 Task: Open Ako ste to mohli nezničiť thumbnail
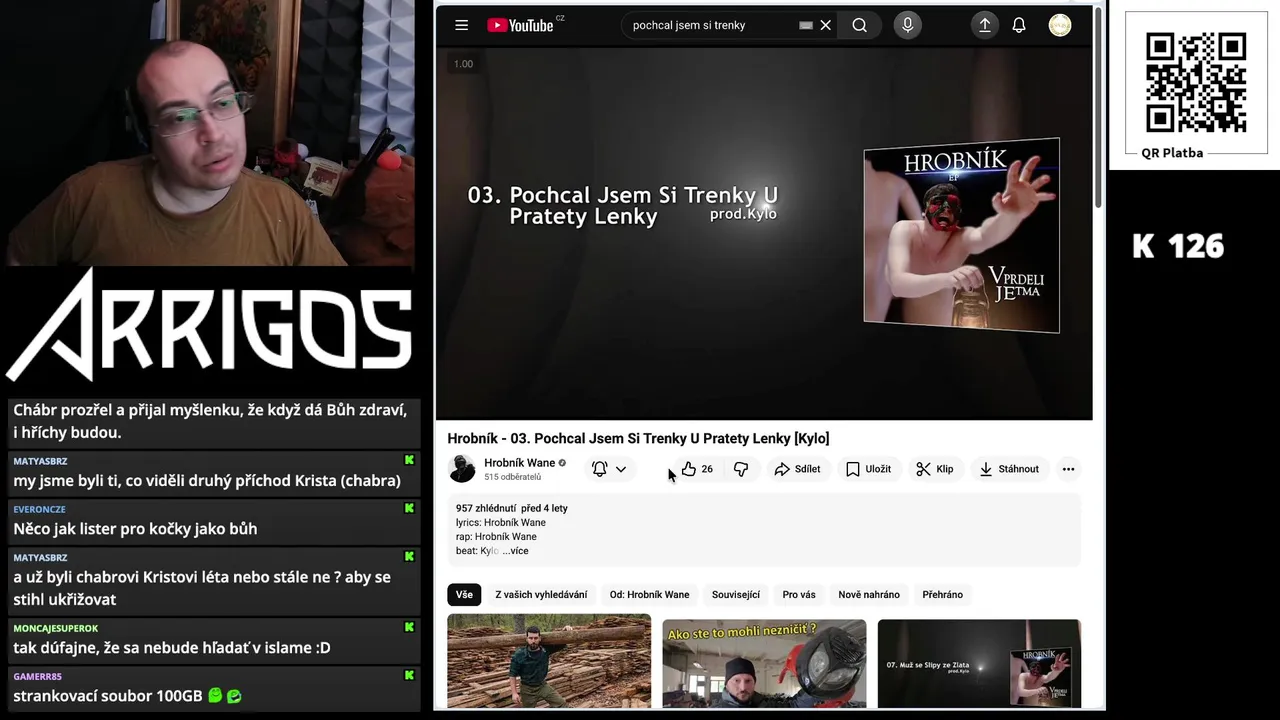tap(764, 664)
